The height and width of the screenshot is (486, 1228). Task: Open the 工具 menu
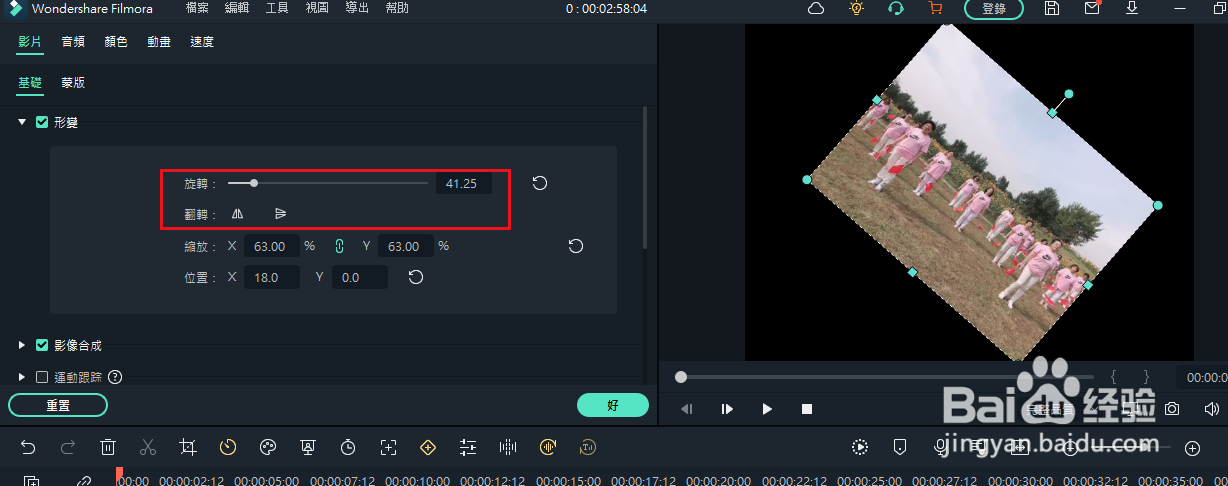click(277, 8)
